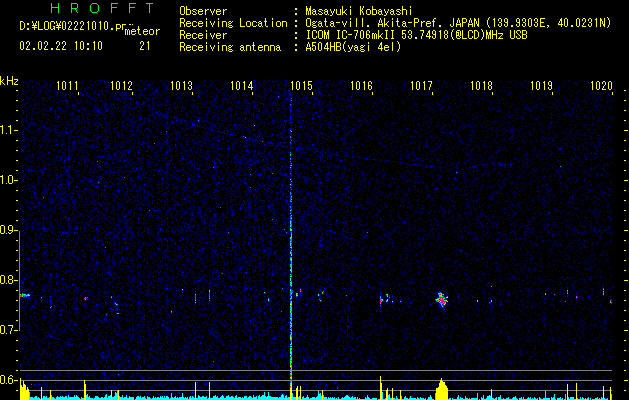
Task: Click the Receiver label
Action: pyautogui.click(x=203, y=35)
